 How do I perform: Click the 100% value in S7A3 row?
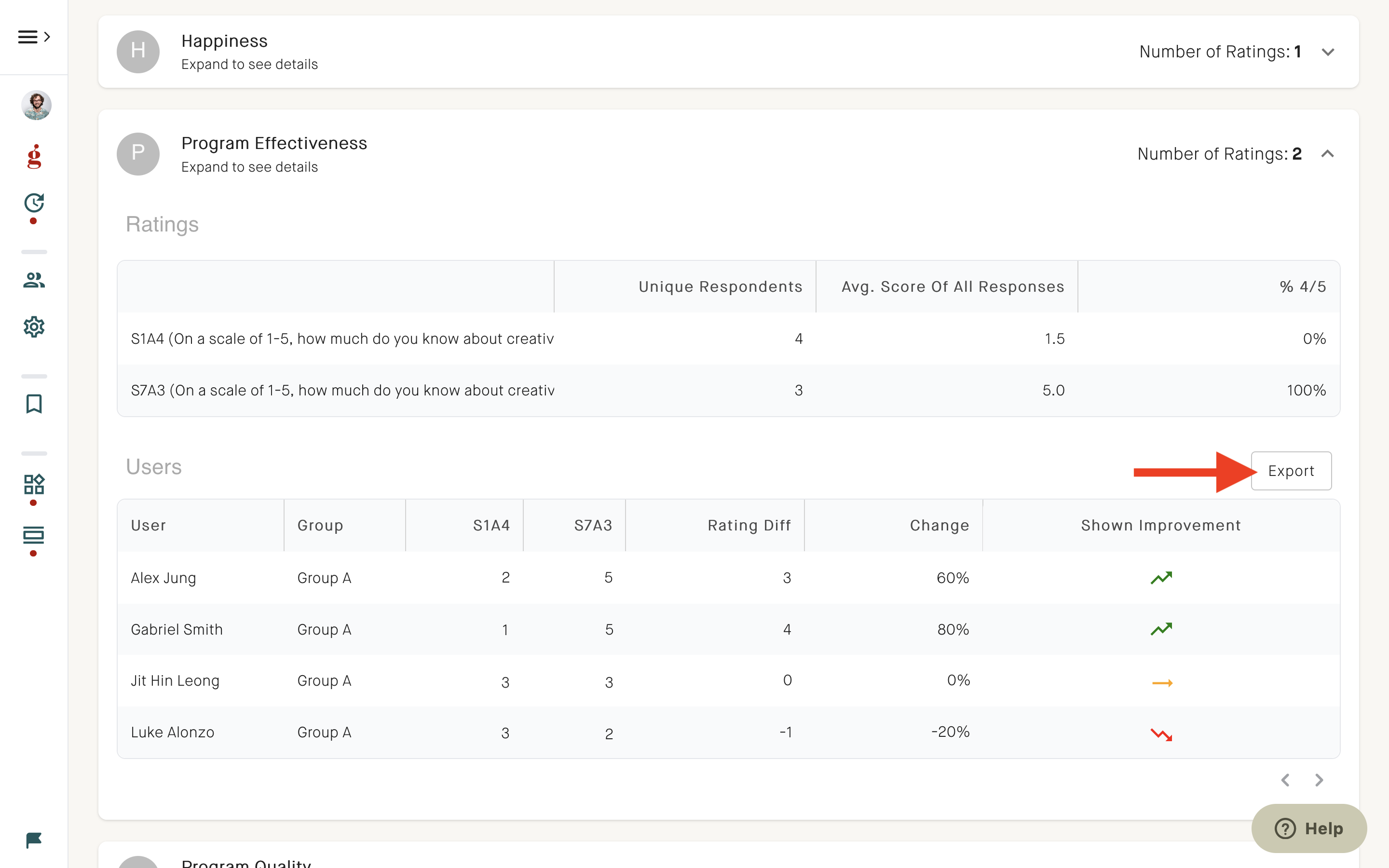pos(1307,391)
